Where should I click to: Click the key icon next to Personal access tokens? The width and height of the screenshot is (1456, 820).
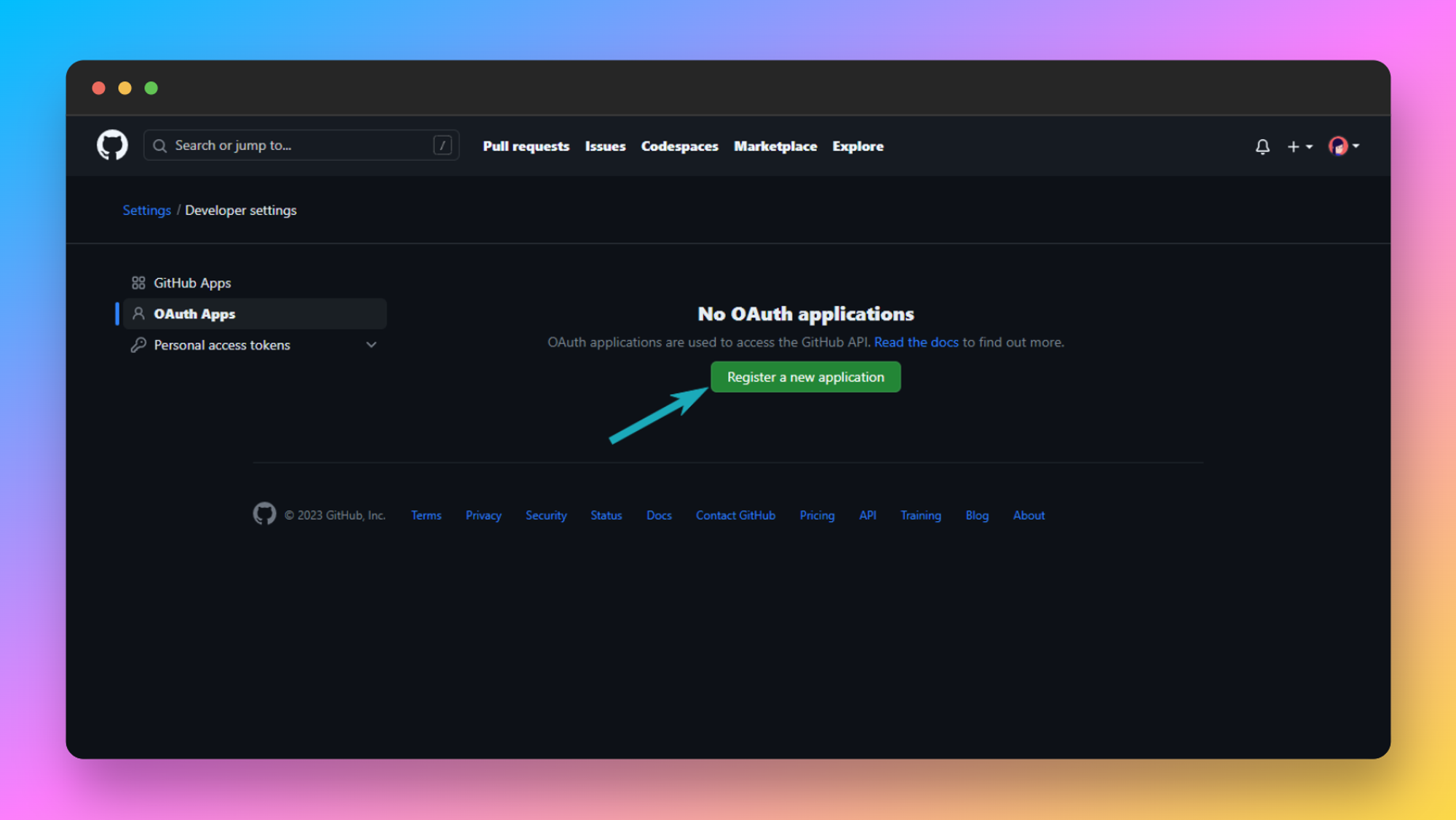138,344
